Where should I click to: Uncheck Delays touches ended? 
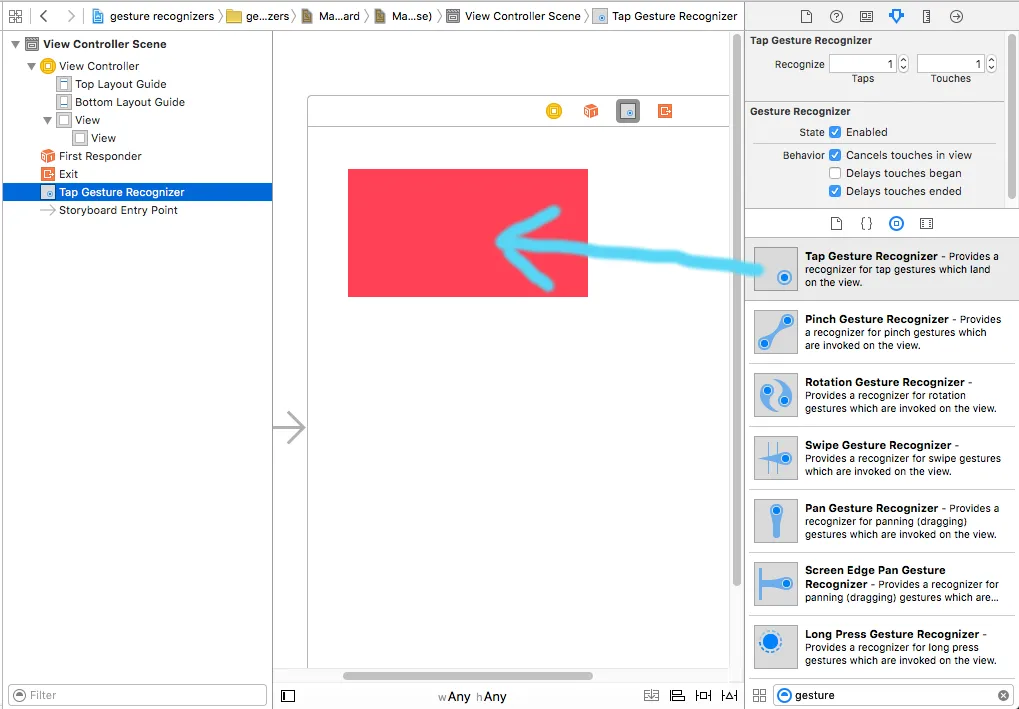coord(835,191)
